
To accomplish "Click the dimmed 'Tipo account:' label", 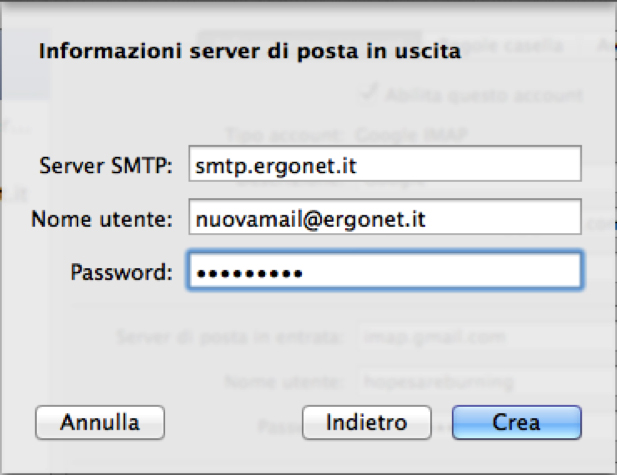I will (x=284, y=133).
